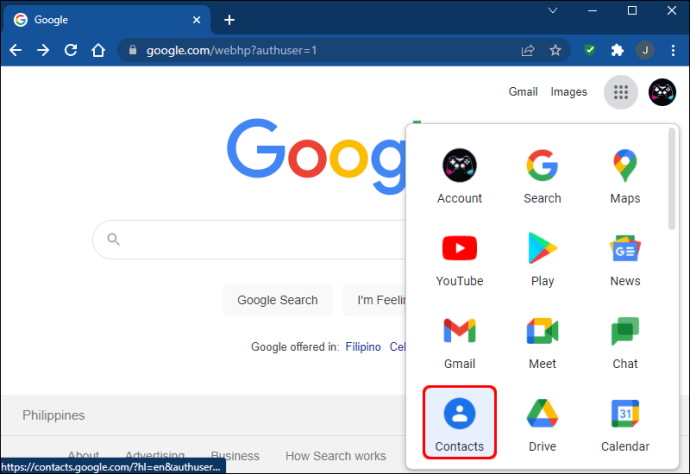Click the magnifier icon in search box
This screenshot has height=474, width=690.
pos(113,239)
